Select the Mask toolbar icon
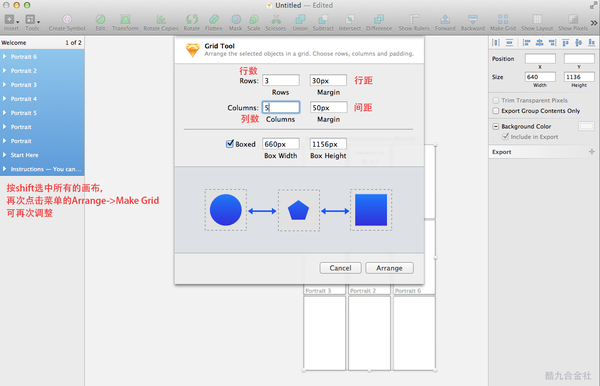Image resolution: width=600 pixels, height=386 pixels. coord(236,23)
